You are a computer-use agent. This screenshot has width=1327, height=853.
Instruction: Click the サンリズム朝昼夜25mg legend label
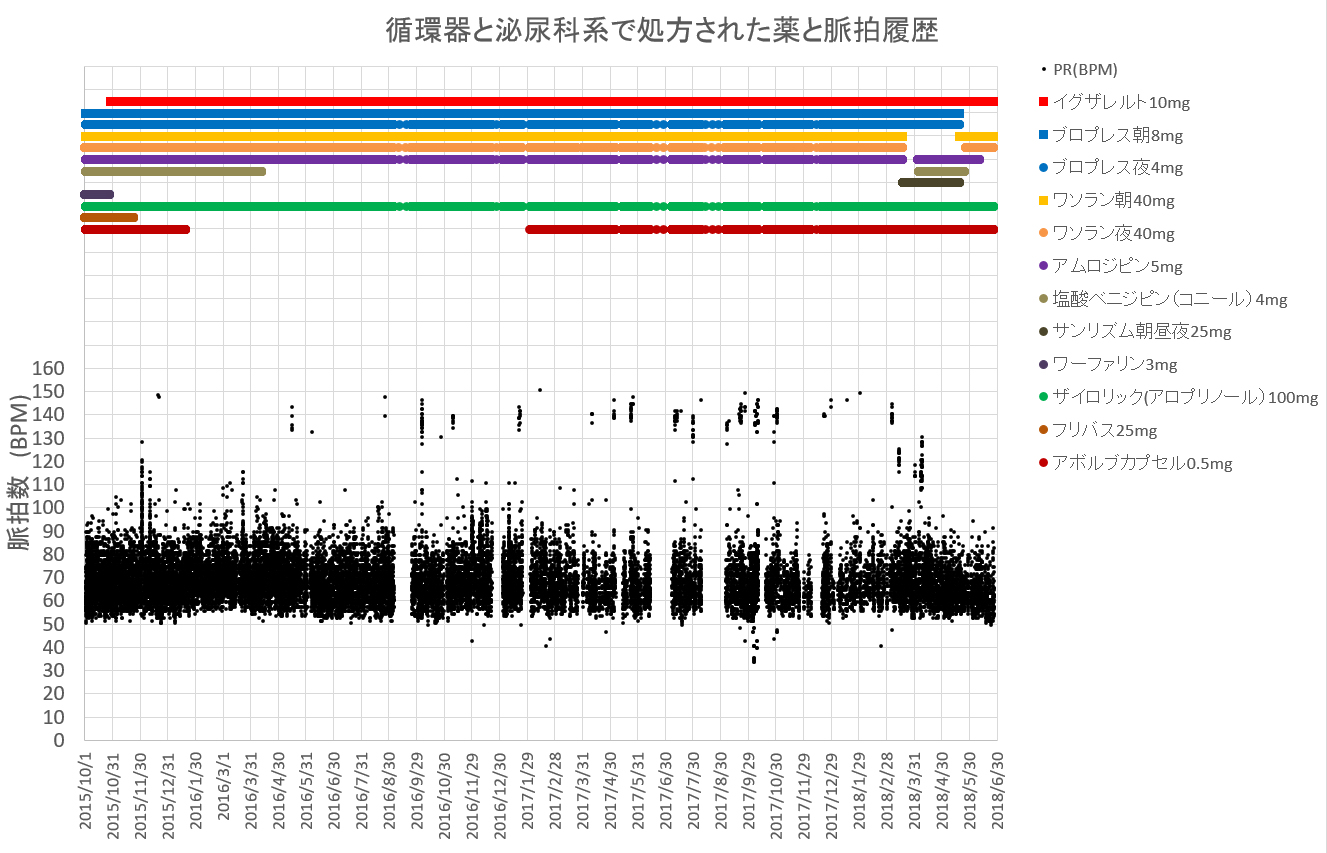(1142, 332)
